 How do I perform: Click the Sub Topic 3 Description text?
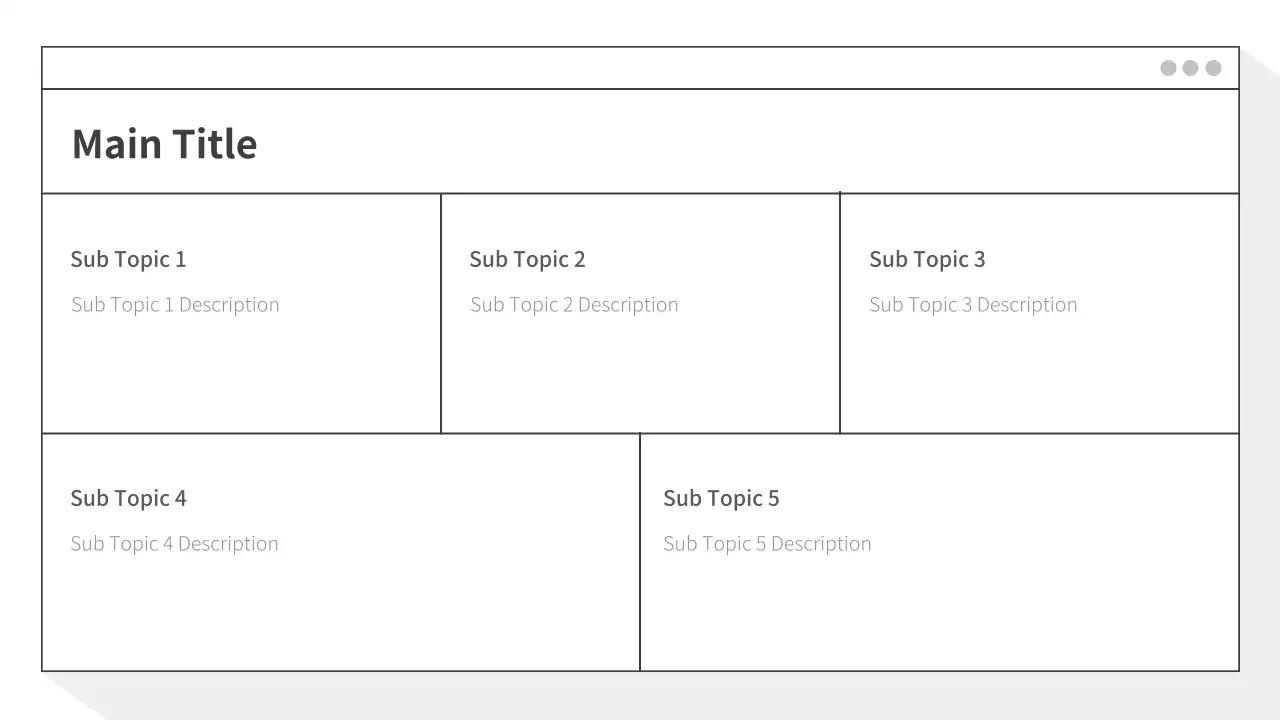point(973,305)
